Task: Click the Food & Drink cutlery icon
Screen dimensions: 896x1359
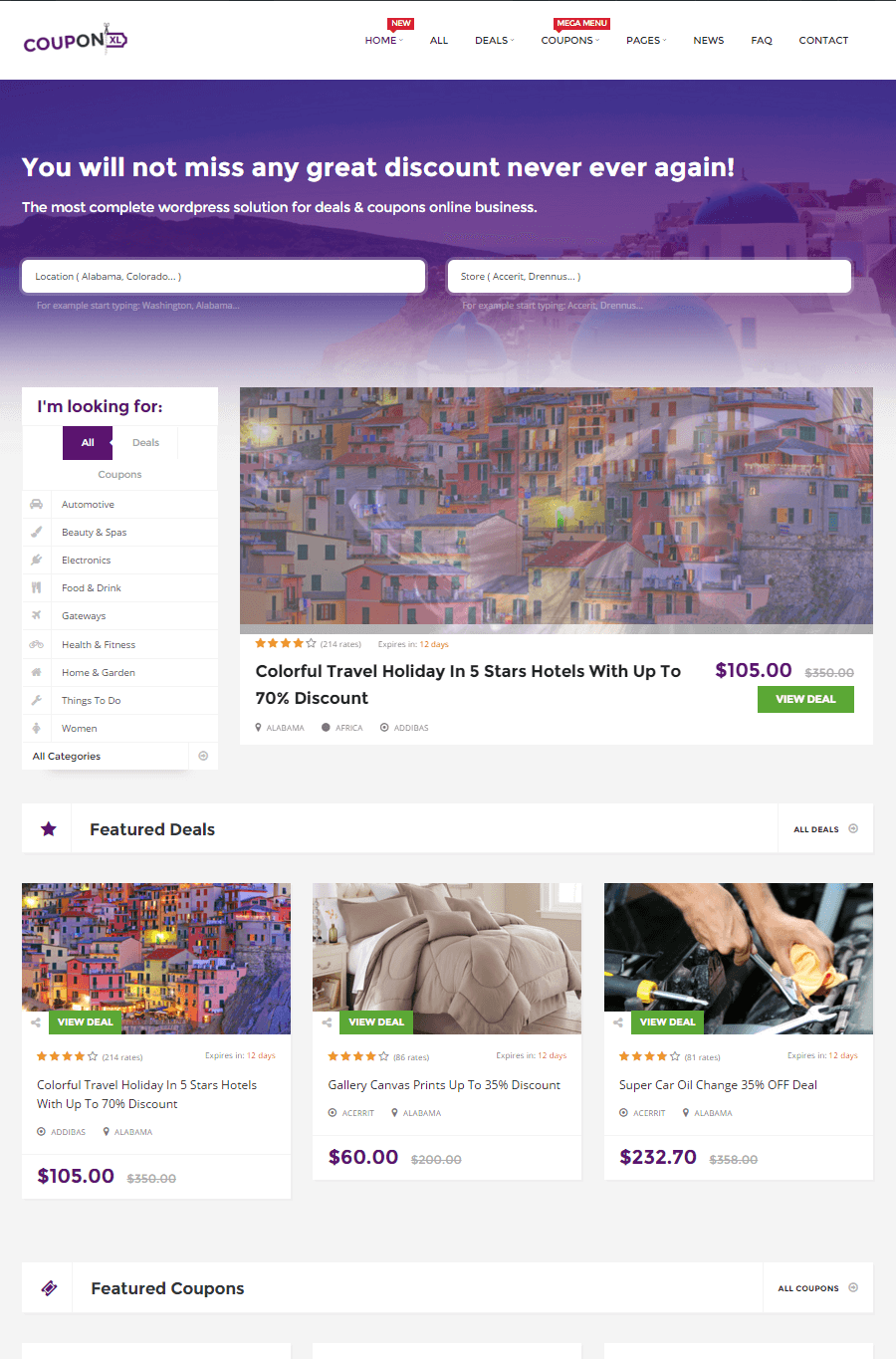Action: [x=36, y=587]
